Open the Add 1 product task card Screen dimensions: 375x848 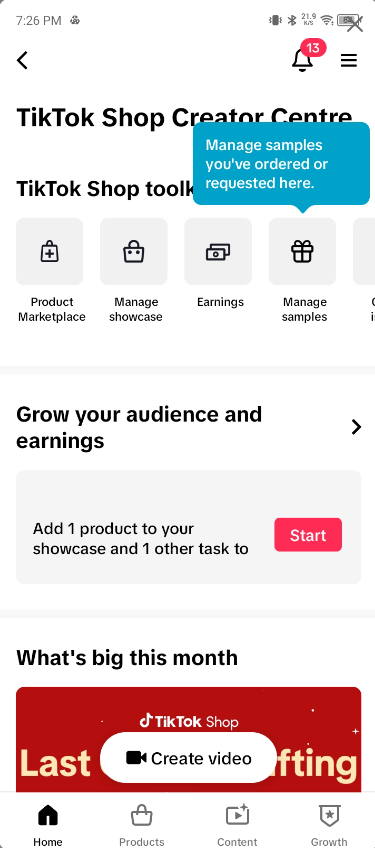click(x=188, y=527)
